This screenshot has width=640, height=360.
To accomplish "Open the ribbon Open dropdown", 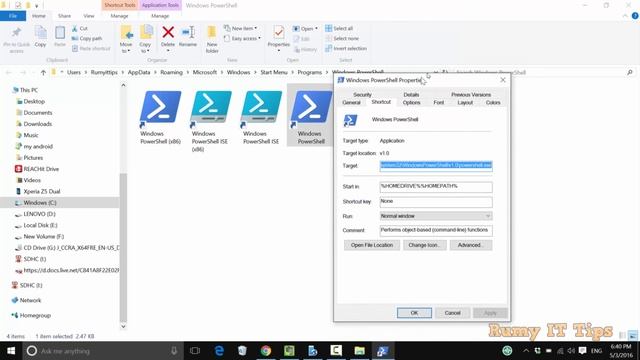I will pyautogui.click(x=305, y=29).
